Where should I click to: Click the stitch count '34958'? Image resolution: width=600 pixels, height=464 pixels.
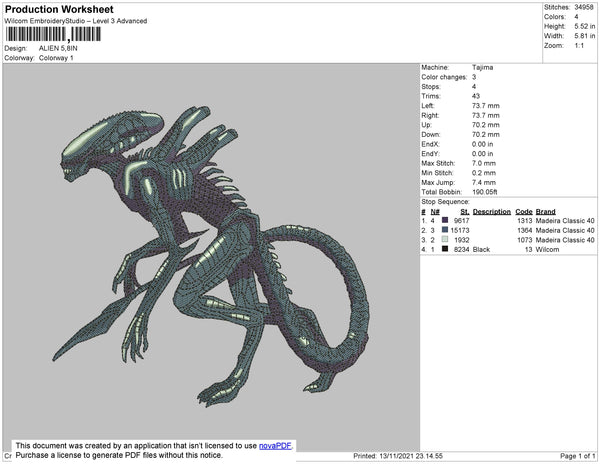(x=584, y=7)
